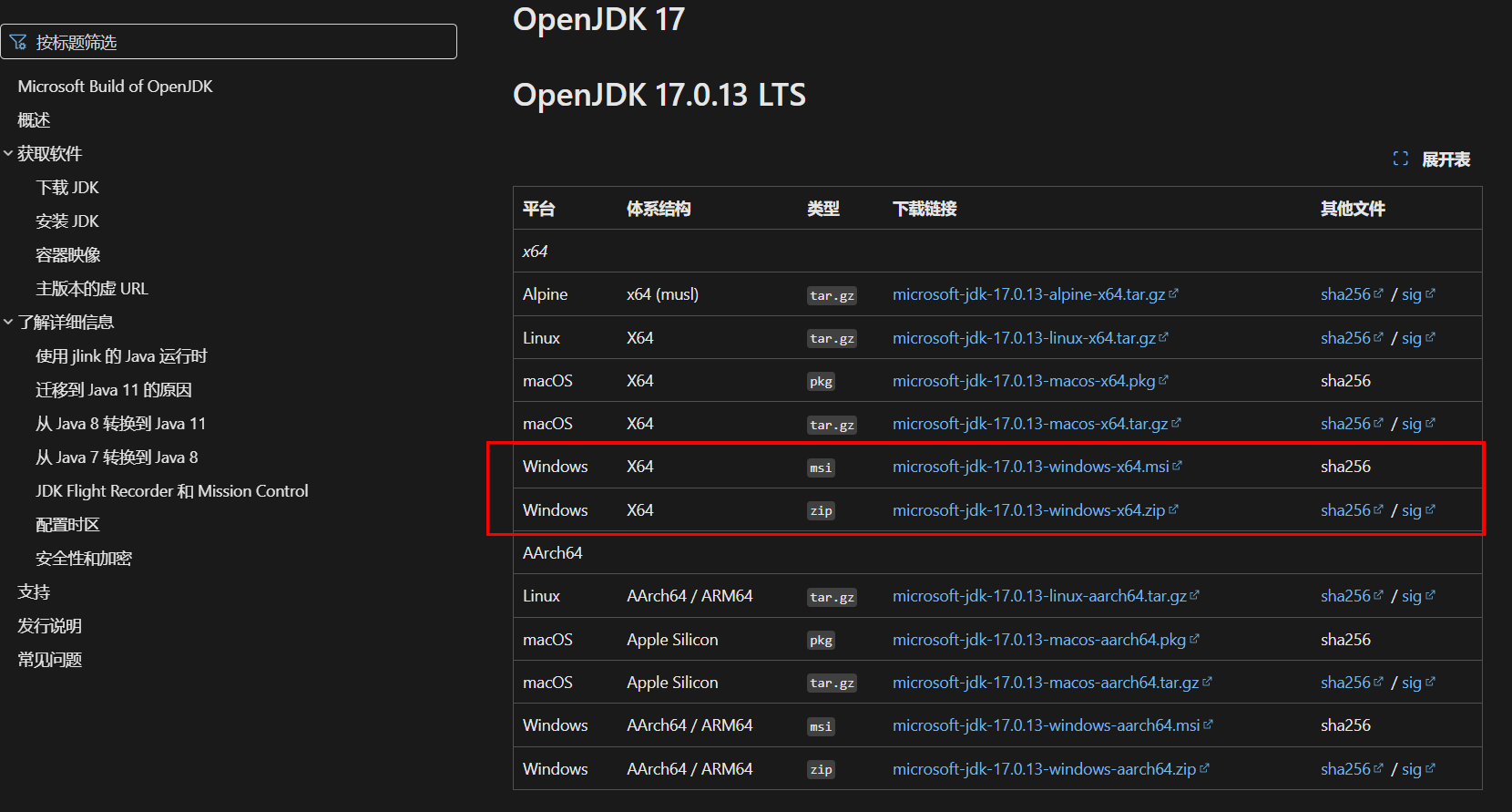Click sha256 text in Windows X64 msi row
The height and width of the screenshot is (812, 1512).
[1345, 466]
